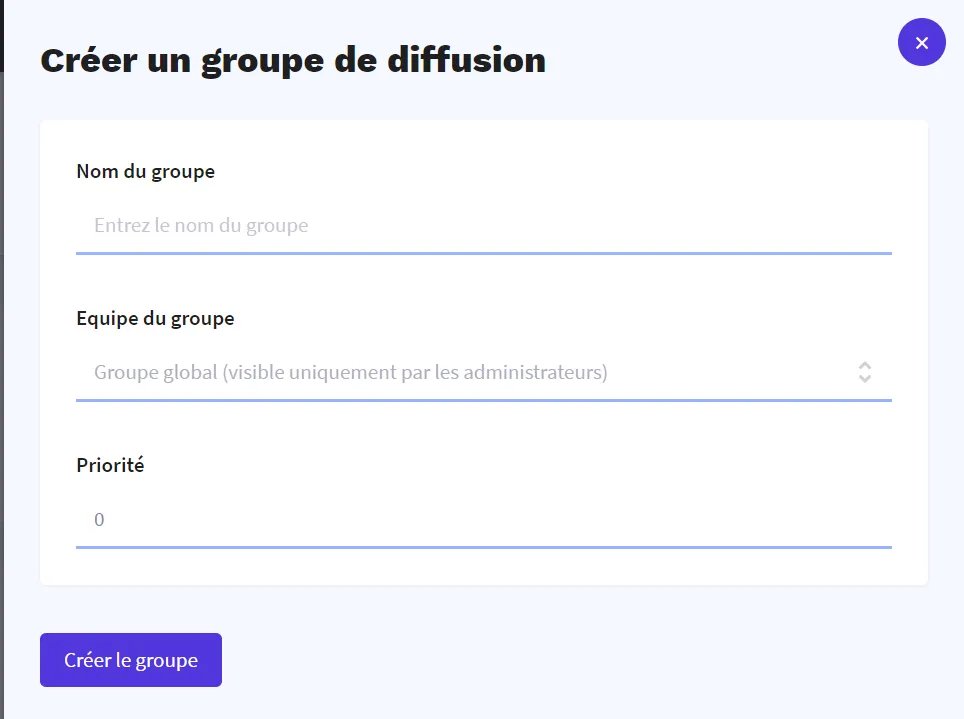Viewport: 964px width, 719px height.
Task: Click the purple create group button
Action: tap(130, 659)
